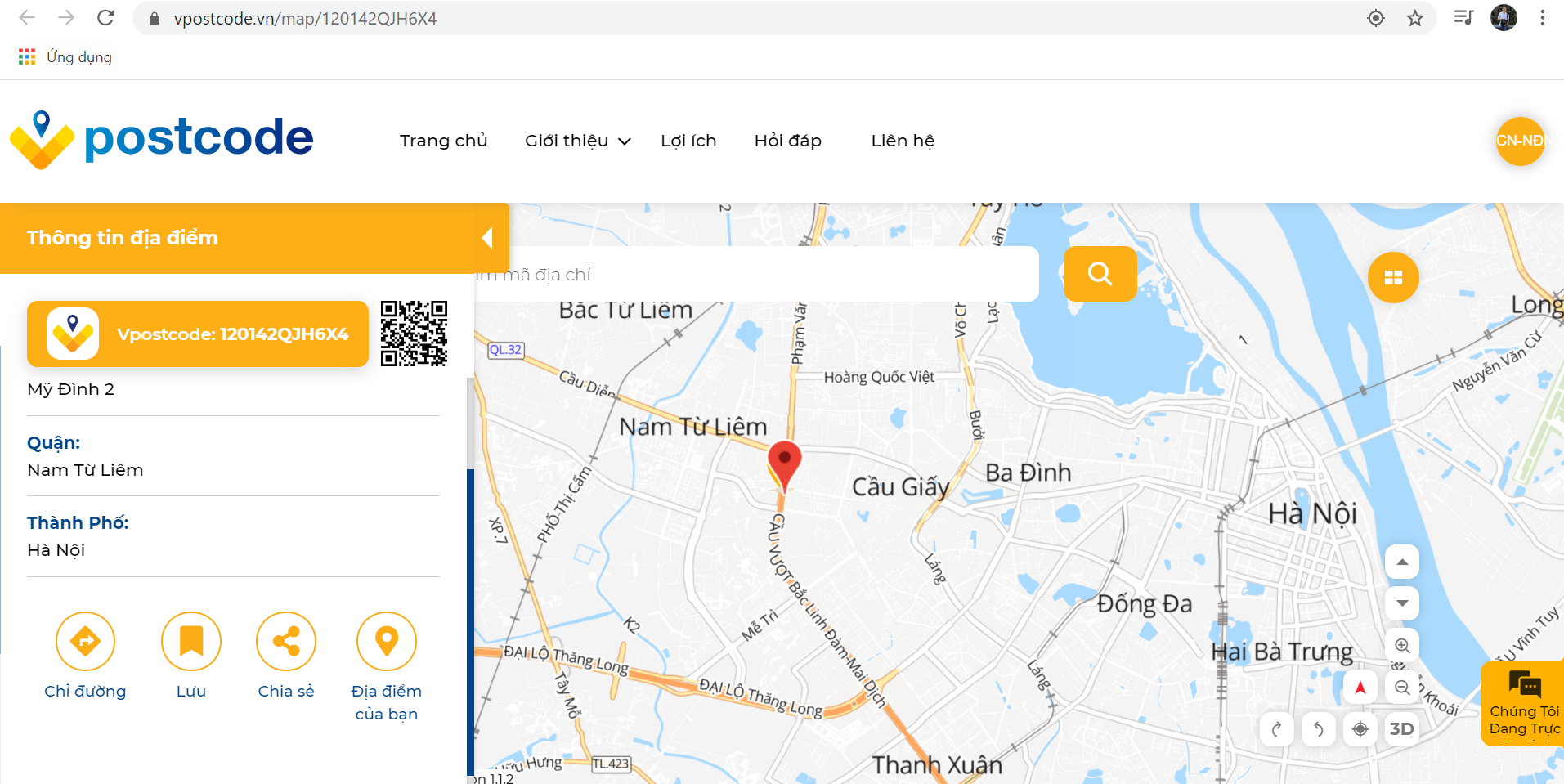Click the Hà Nội city value in panel
Screen dimensions: 1564x784
56,550
